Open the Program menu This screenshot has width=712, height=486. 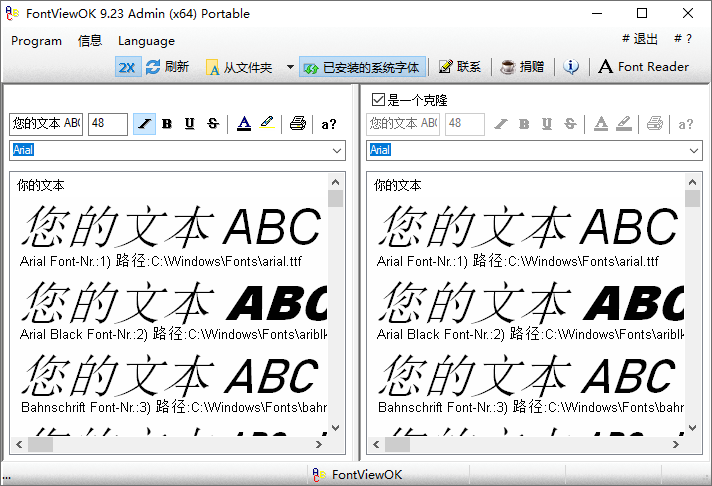[x=36, y=41]
